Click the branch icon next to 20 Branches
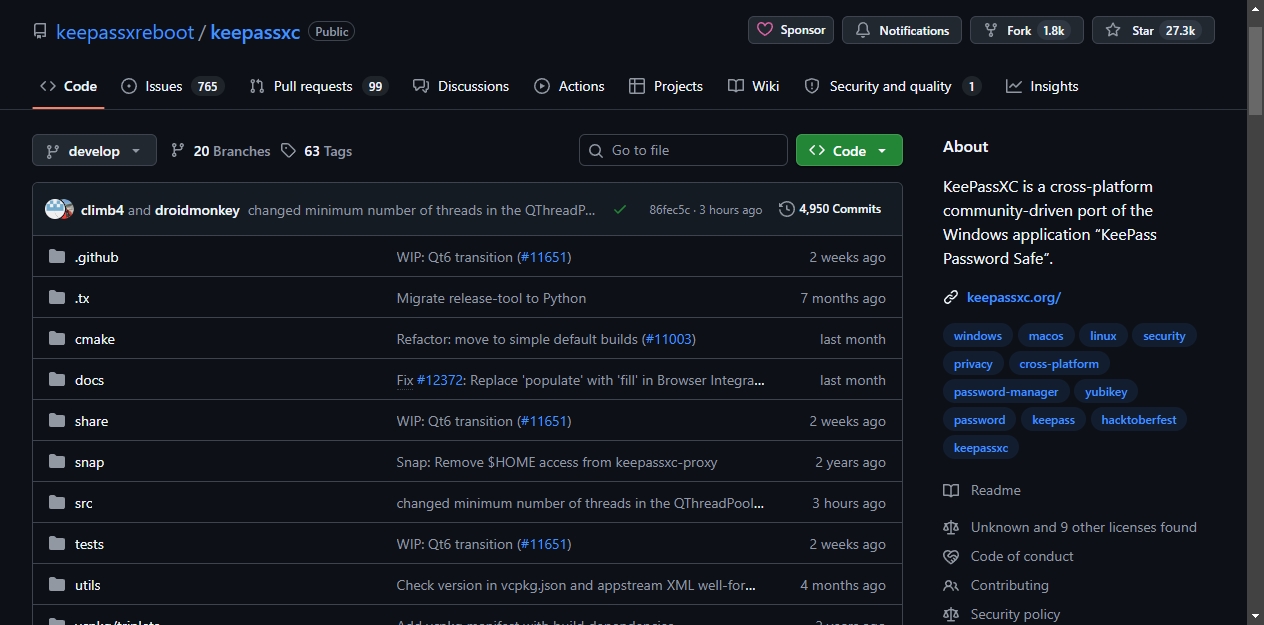1264x625 pixels. click(x=178, y=150)
